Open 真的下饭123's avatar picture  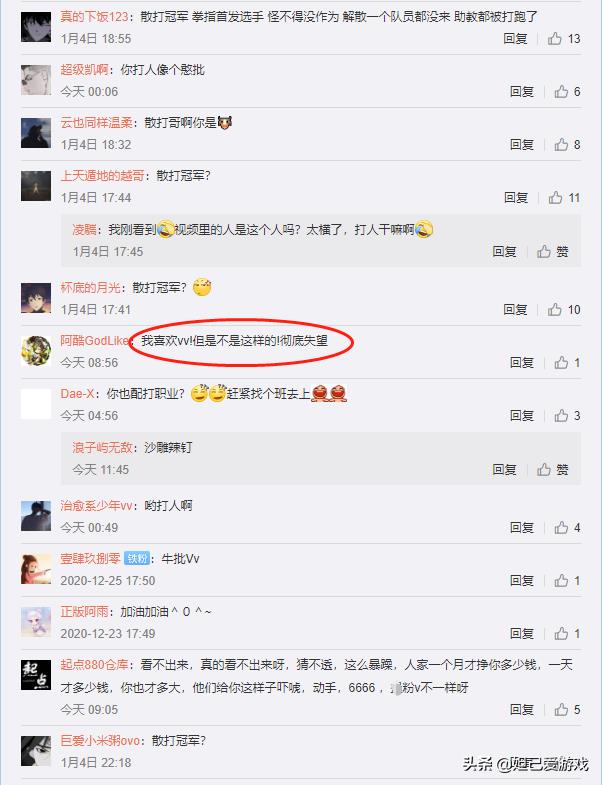(36, 27)
